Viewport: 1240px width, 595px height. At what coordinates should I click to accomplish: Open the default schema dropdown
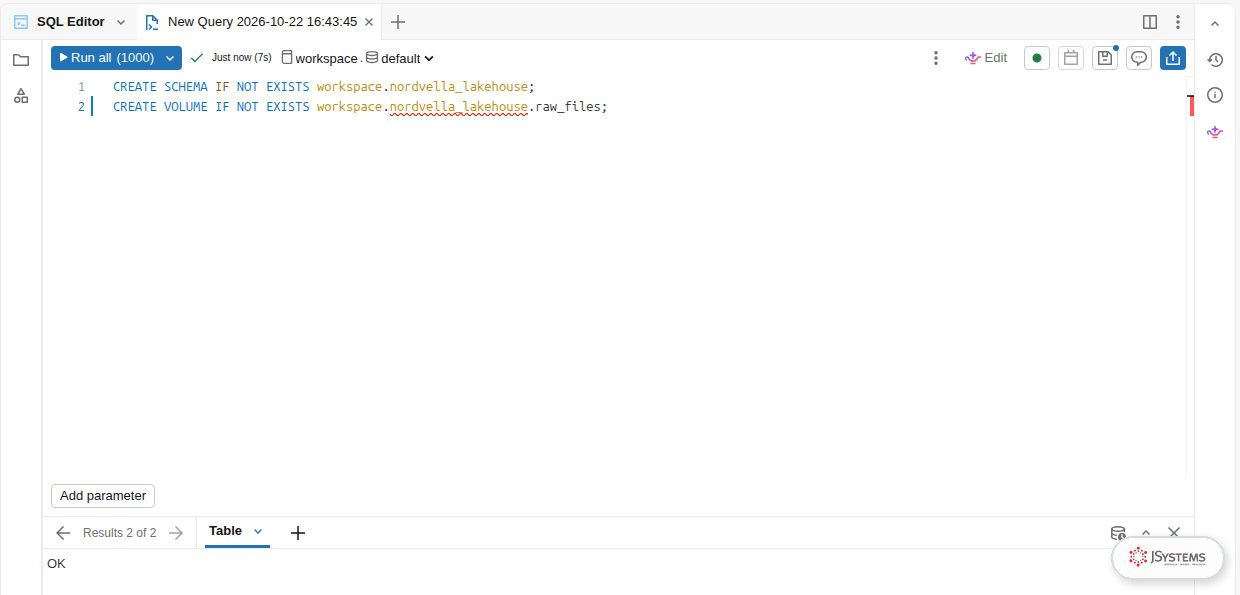click(400, 58)
